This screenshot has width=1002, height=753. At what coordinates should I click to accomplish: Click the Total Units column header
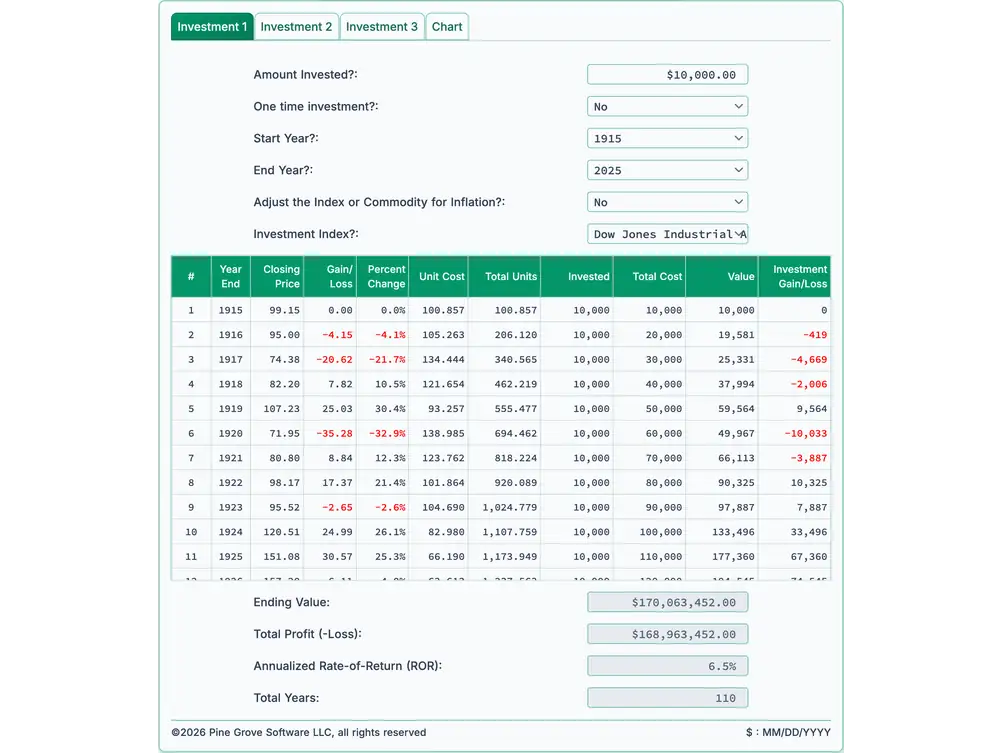click(504, 277)
